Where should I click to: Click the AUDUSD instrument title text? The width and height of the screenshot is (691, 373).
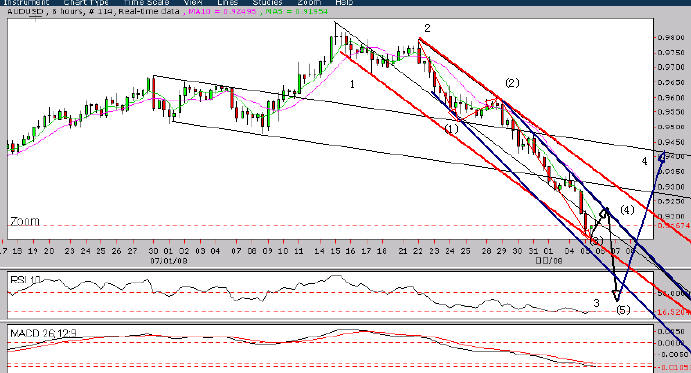(25, 11)
